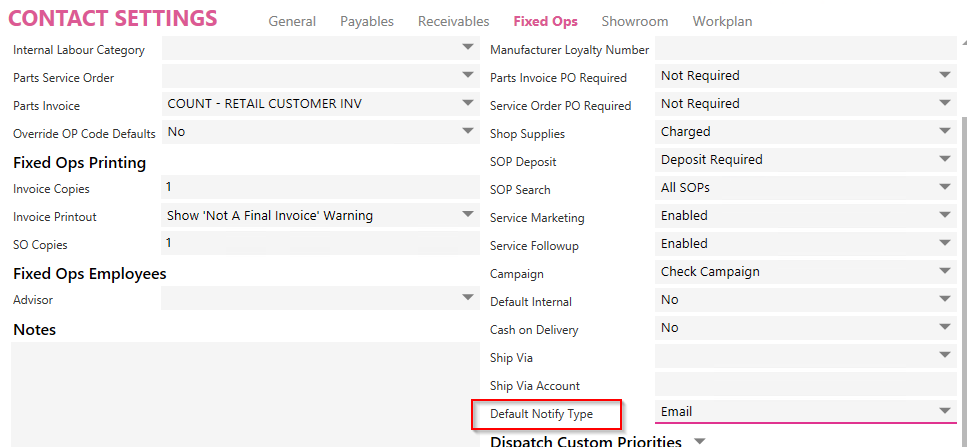The image size is (967, 447).
Task: Open the Campaign dropdown
Action: (805, 272)
